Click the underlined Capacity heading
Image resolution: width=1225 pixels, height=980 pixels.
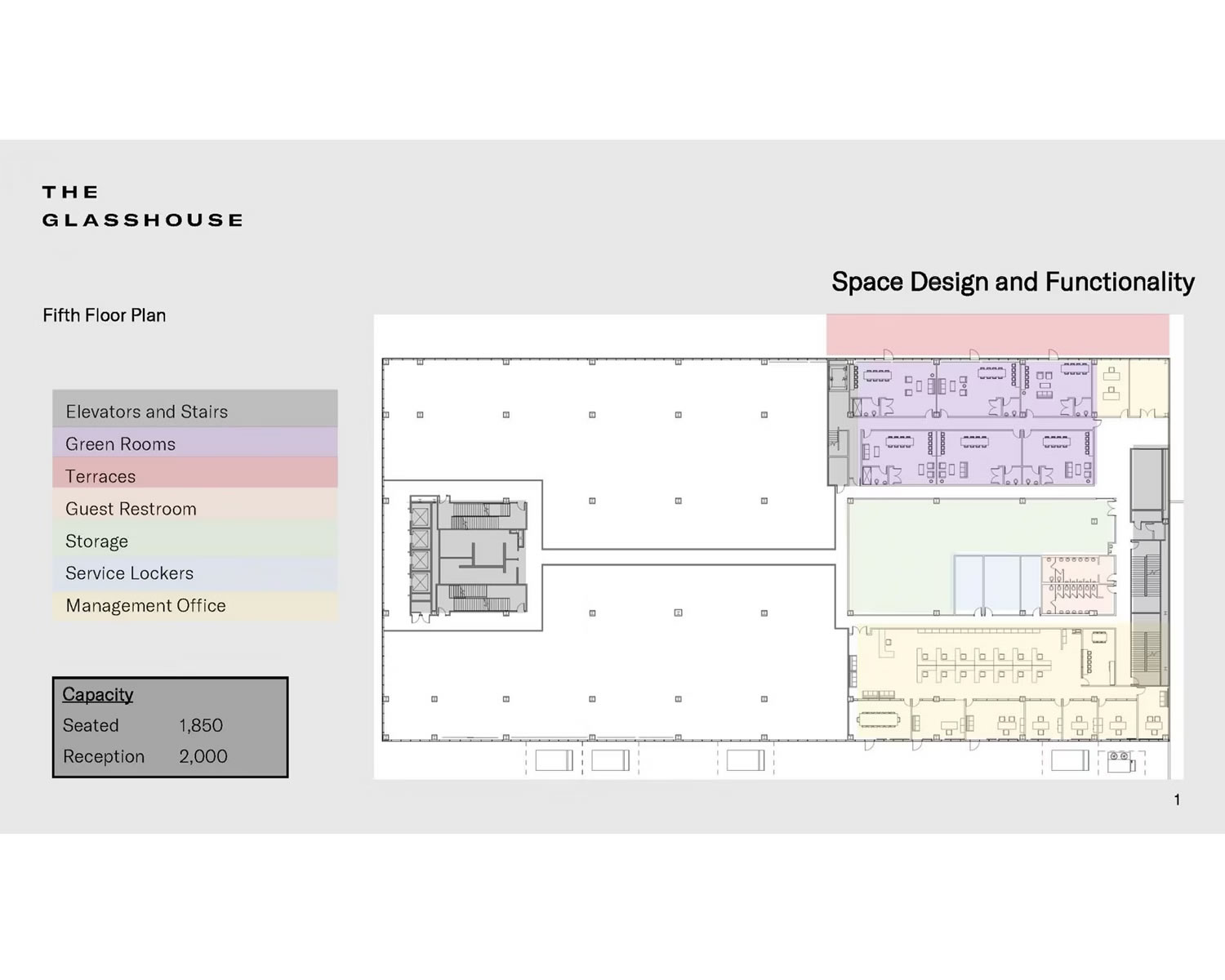click(x=97, y=694)
